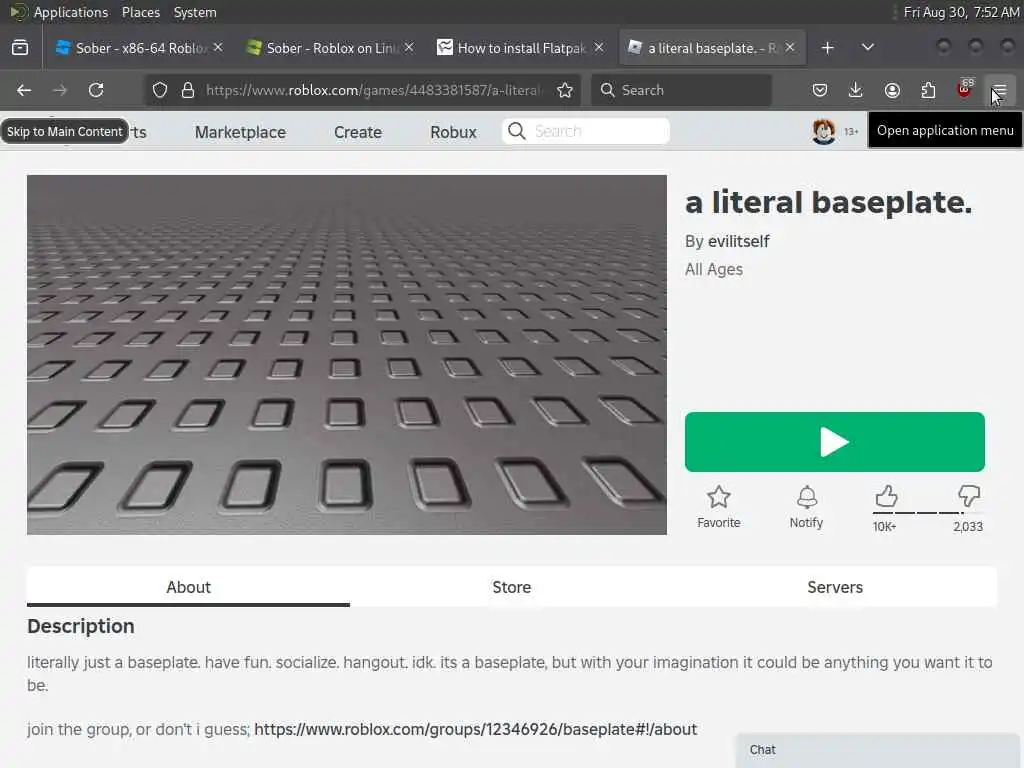Click the Firefox forward arrow

tap(60, 90)
